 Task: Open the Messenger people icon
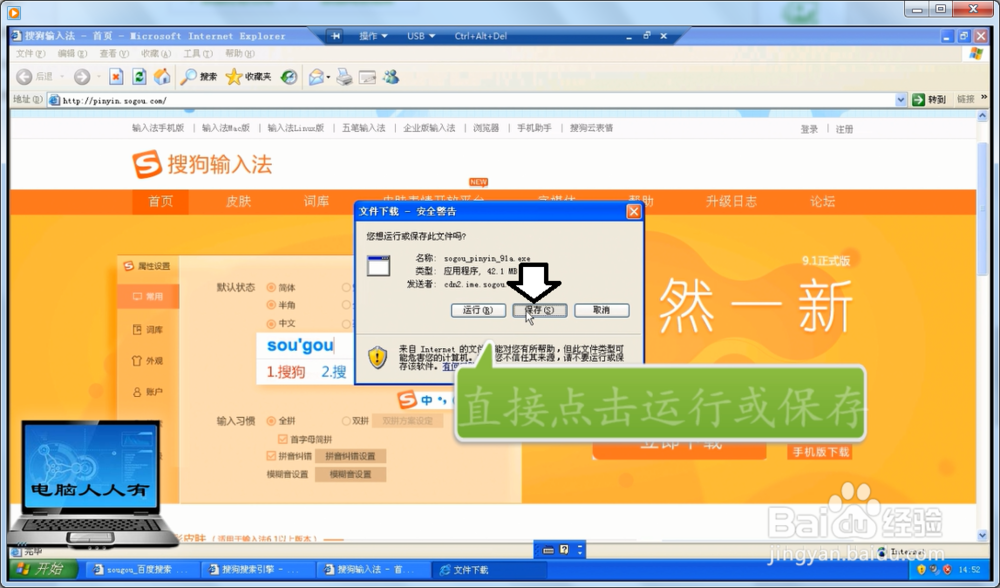pyautogui.click(x=391, y=77)
